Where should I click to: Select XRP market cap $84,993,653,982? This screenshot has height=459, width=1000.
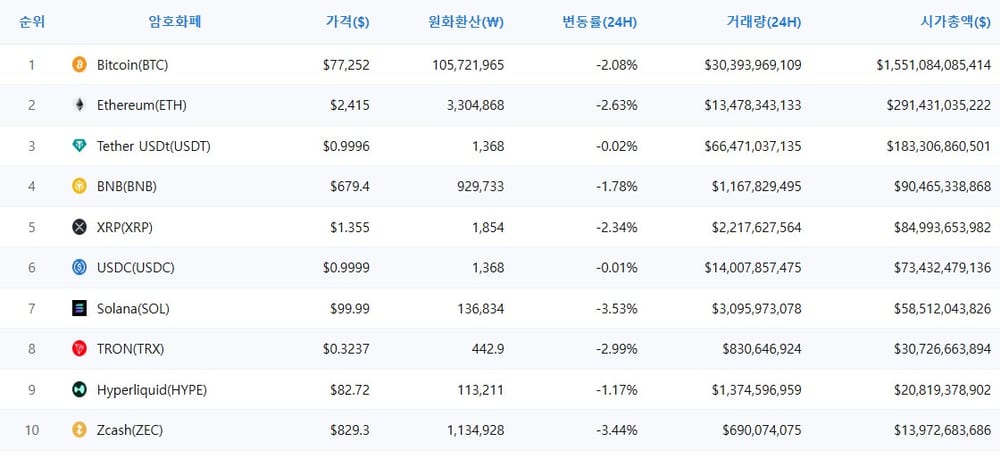(x=943, y=227)
